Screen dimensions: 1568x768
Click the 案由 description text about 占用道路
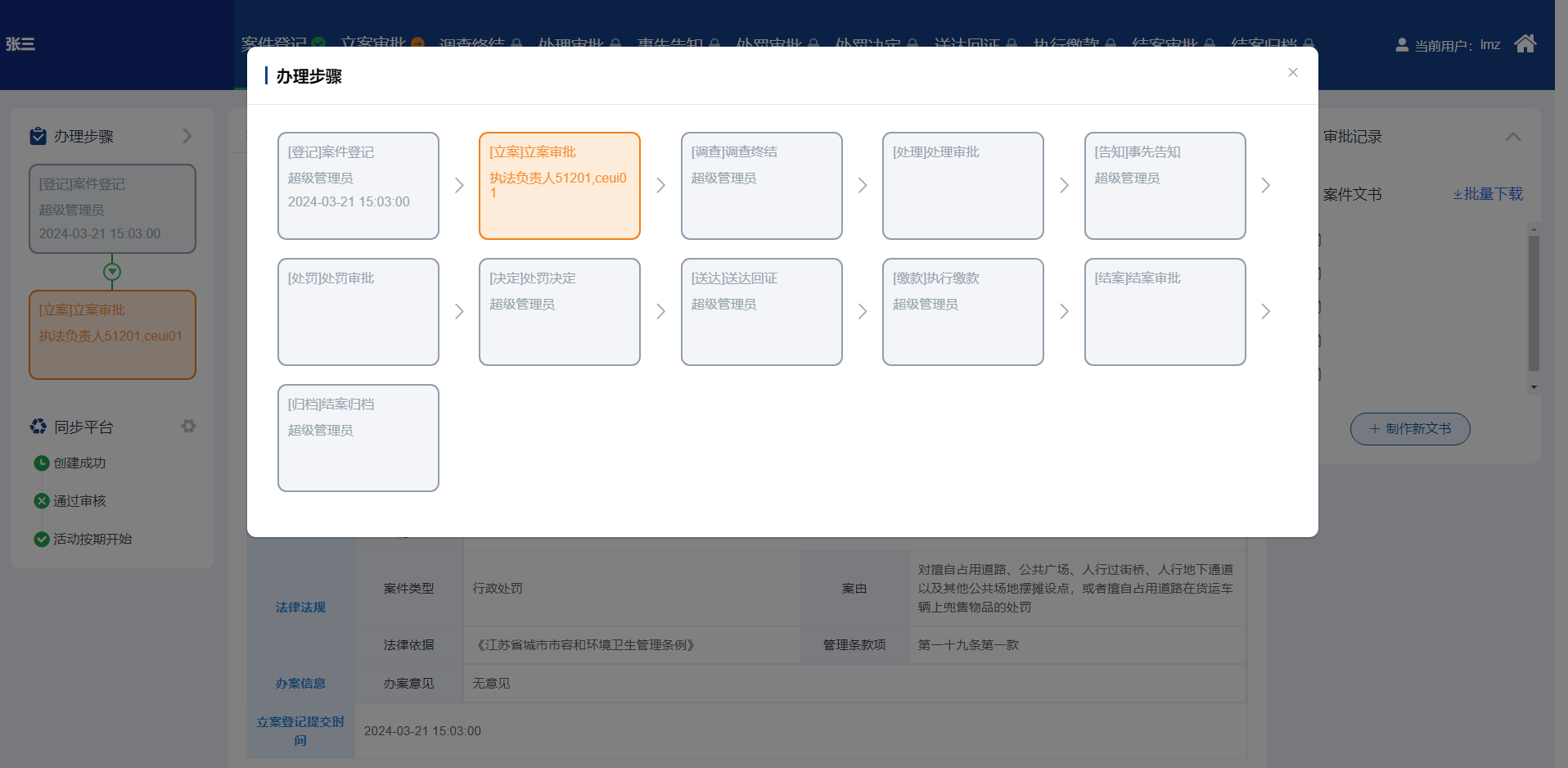(x=1076, y=589)
